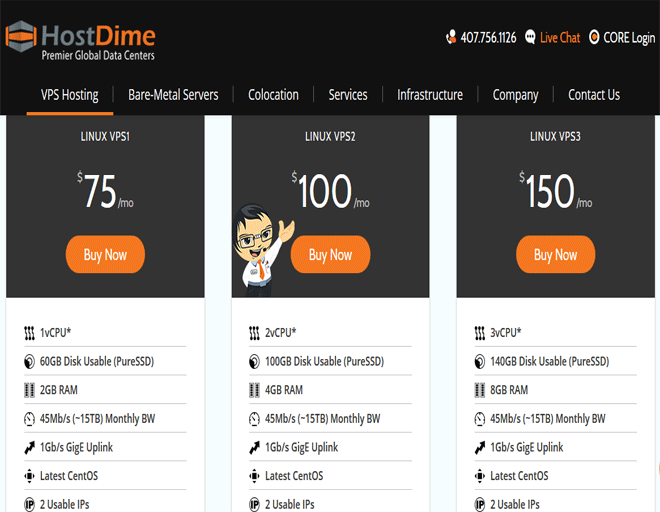660x512 pixels.
Task: Click the disk icon beside 60GB Disk Usable
Action: click(29, 362)
